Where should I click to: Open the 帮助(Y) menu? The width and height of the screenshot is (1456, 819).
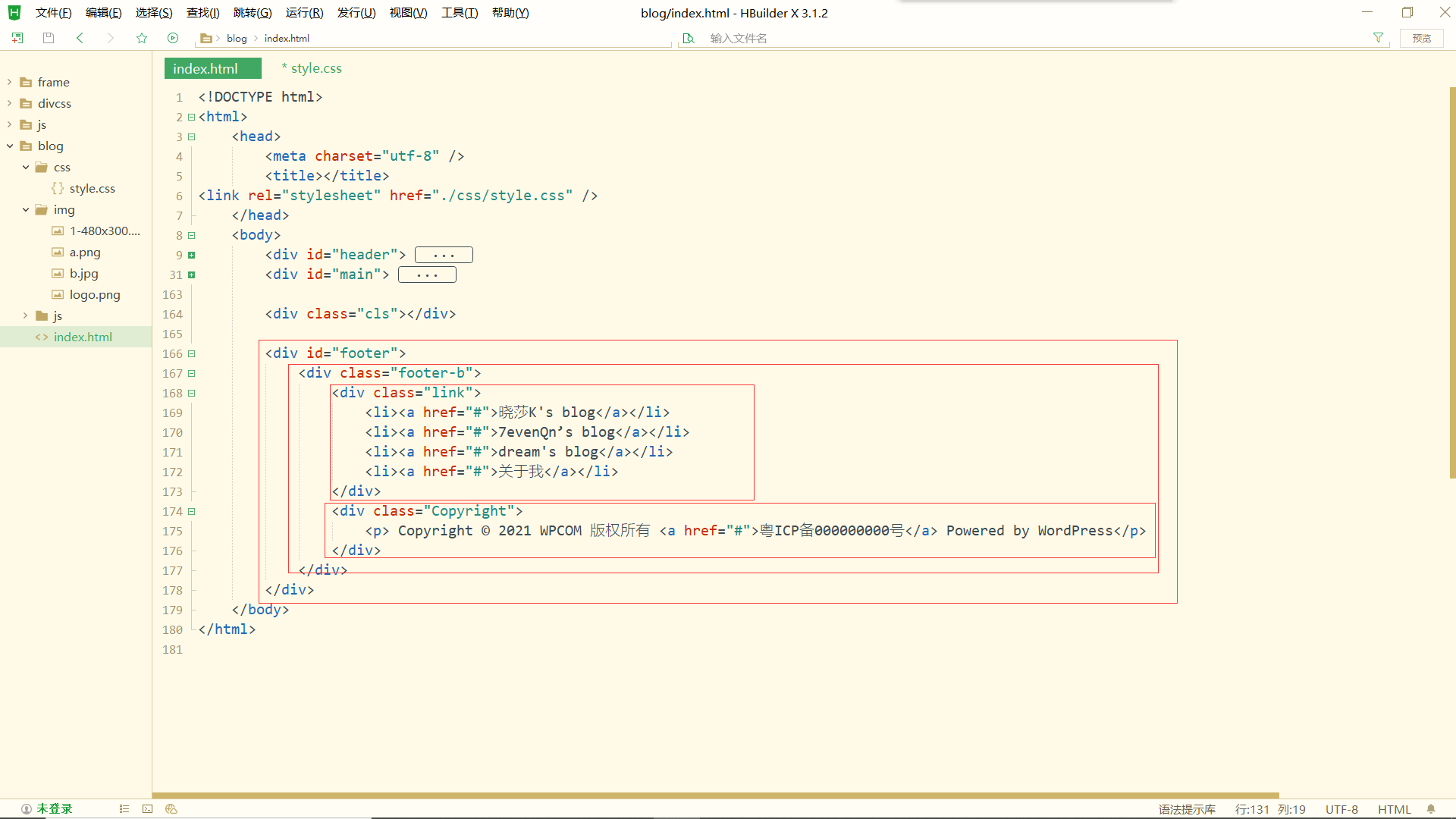point(510,13)
